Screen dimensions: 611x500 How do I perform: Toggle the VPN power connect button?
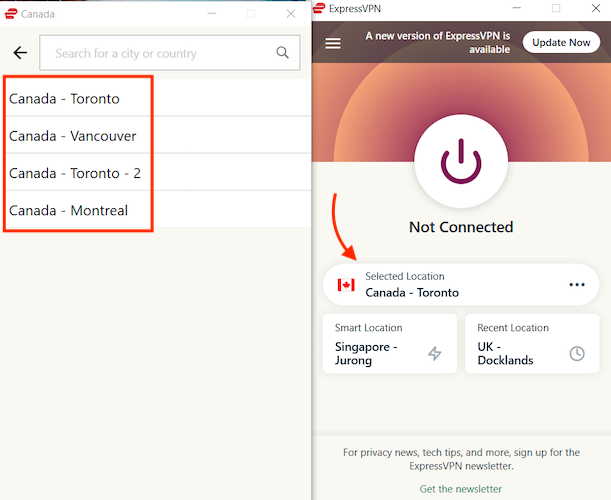pyautogui.click(x=461, y=161)
